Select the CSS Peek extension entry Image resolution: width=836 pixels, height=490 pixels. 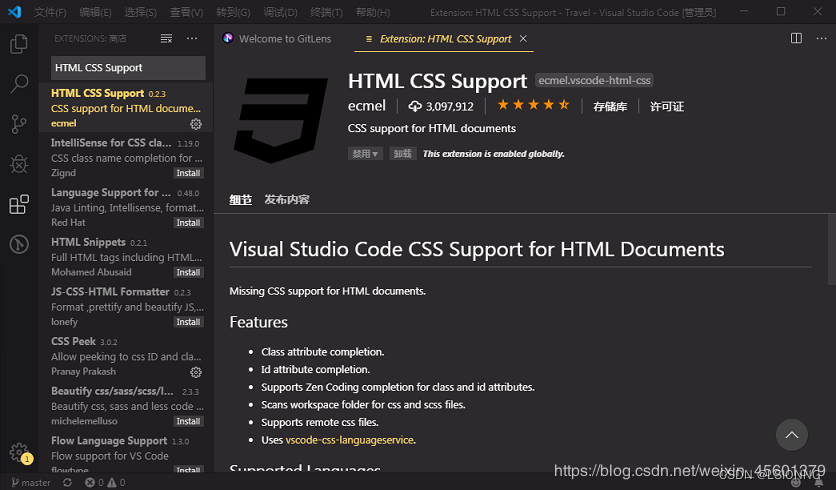[x=126, y=356]
